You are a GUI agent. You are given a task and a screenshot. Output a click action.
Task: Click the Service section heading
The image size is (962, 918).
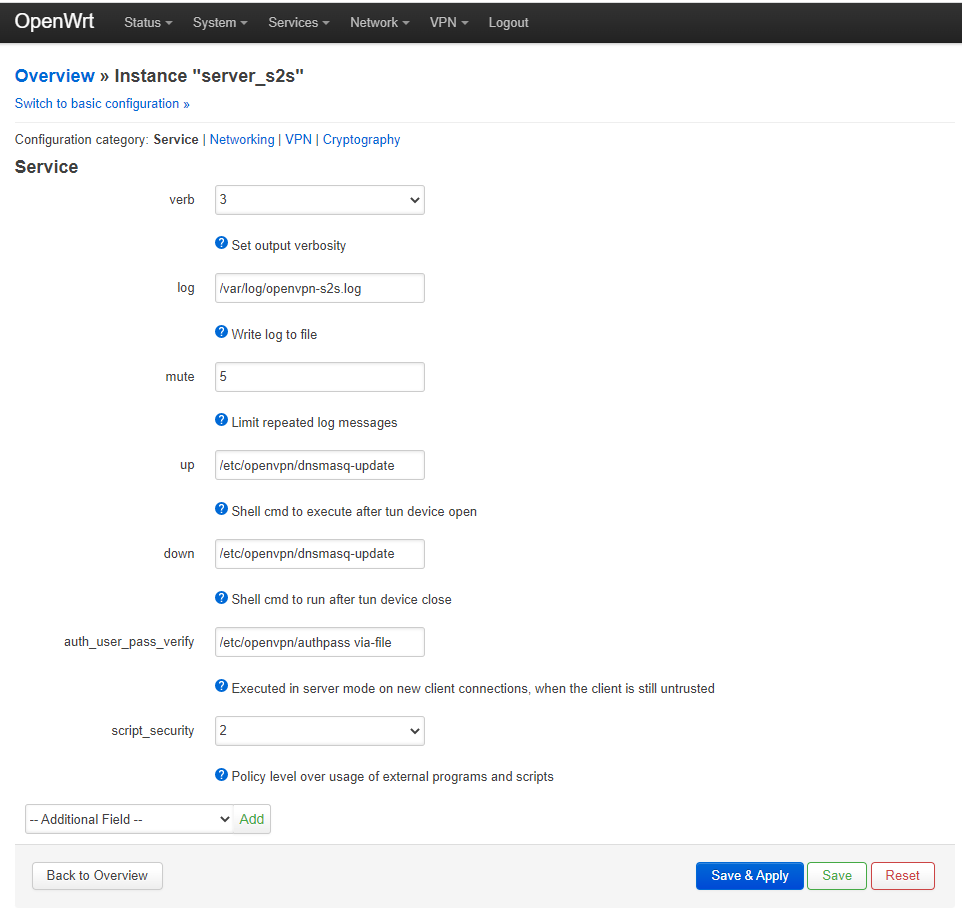[47, 167]
